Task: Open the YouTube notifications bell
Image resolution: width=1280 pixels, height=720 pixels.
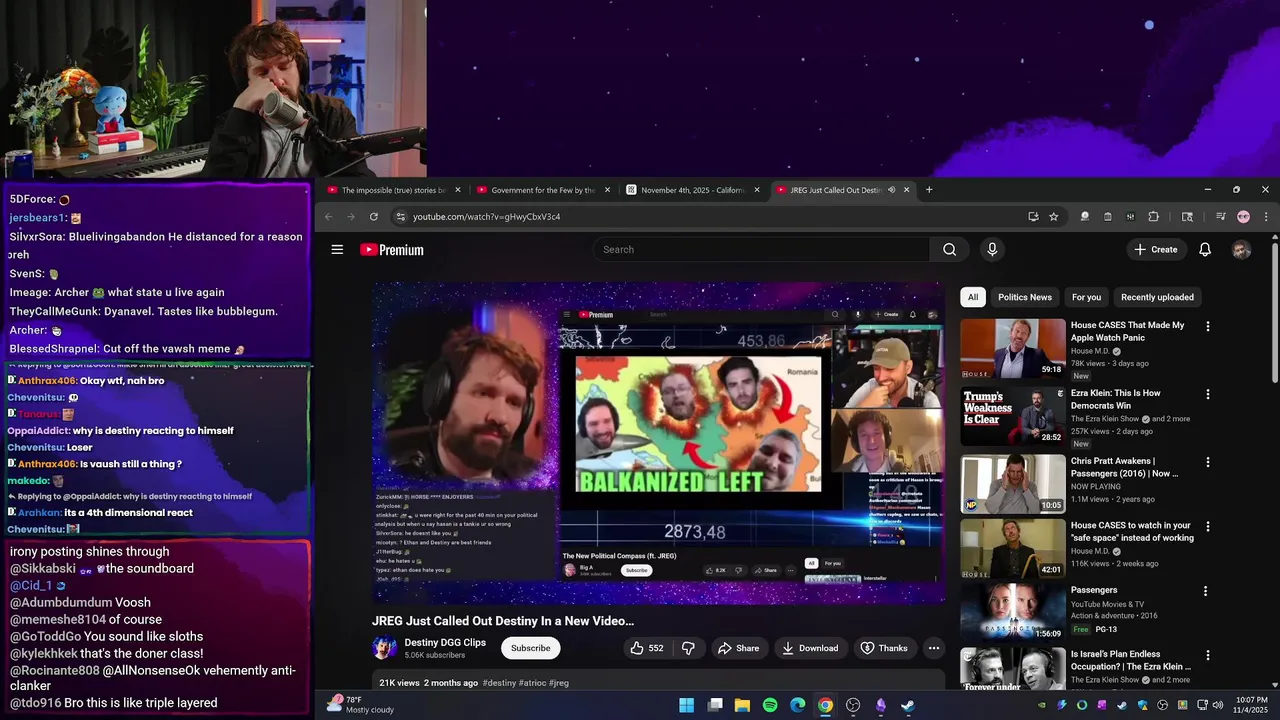Action: click(x=1205, y=250)
